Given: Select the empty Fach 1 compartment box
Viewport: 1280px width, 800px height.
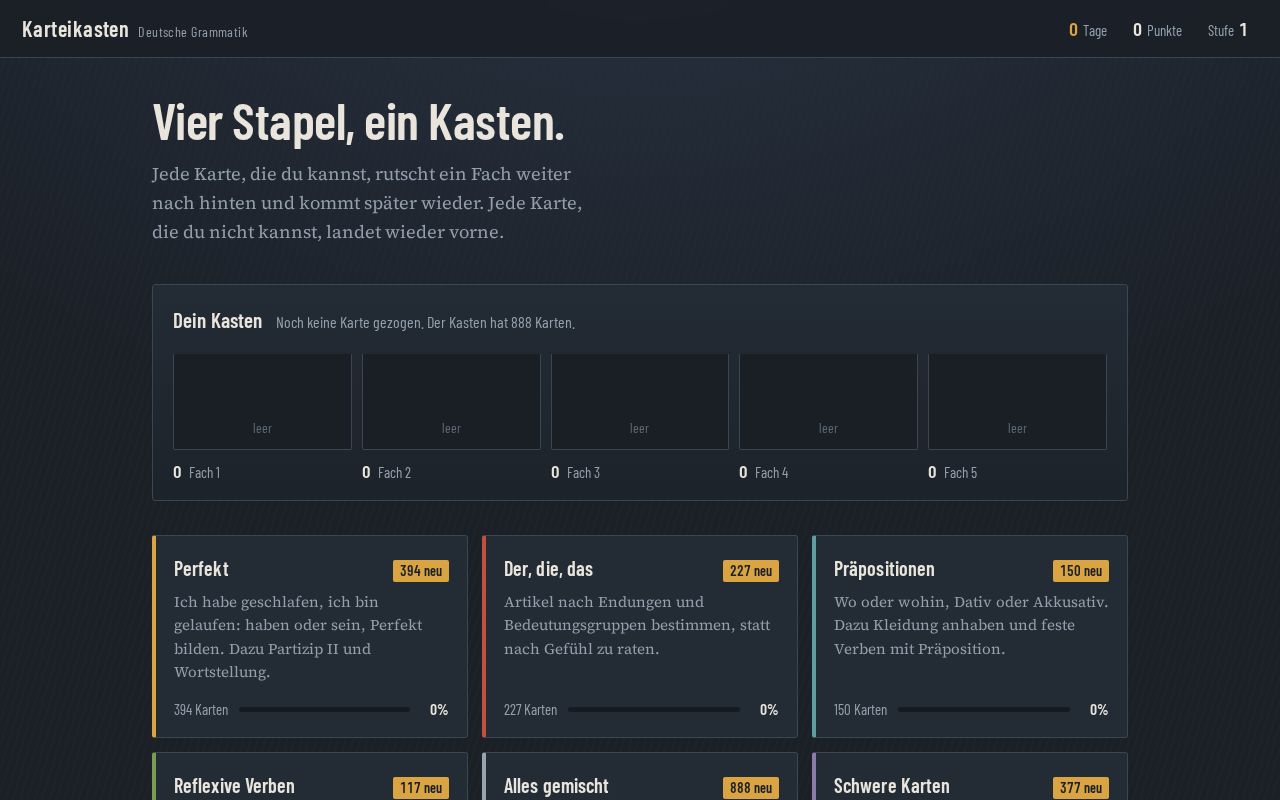Looking at the screenshot, I should pos(262,401).
